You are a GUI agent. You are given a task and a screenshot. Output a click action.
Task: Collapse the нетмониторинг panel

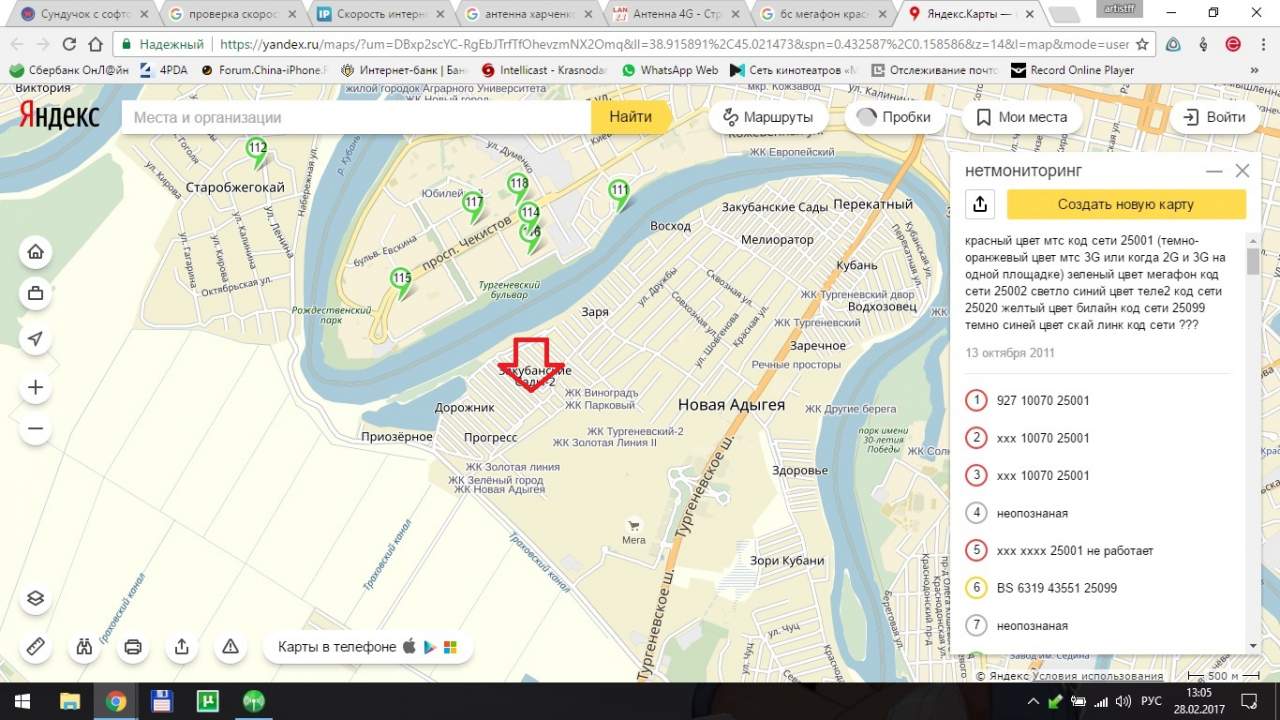point(1214,171)
